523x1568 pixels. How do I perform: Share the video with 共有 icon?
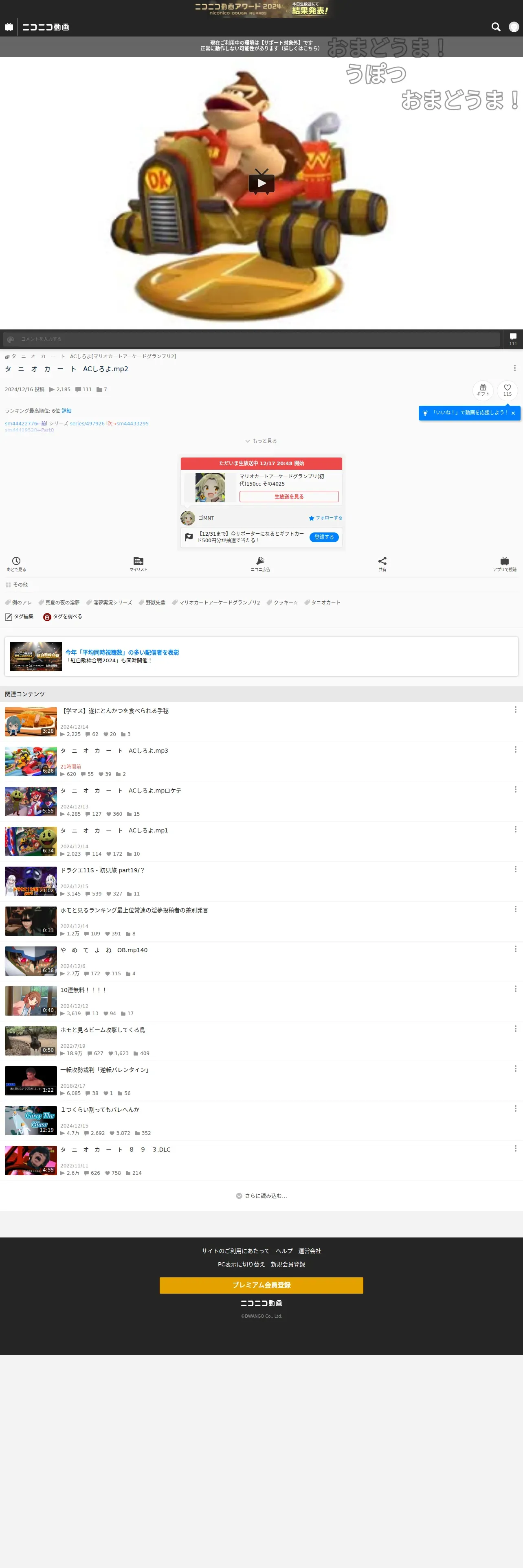382,564
